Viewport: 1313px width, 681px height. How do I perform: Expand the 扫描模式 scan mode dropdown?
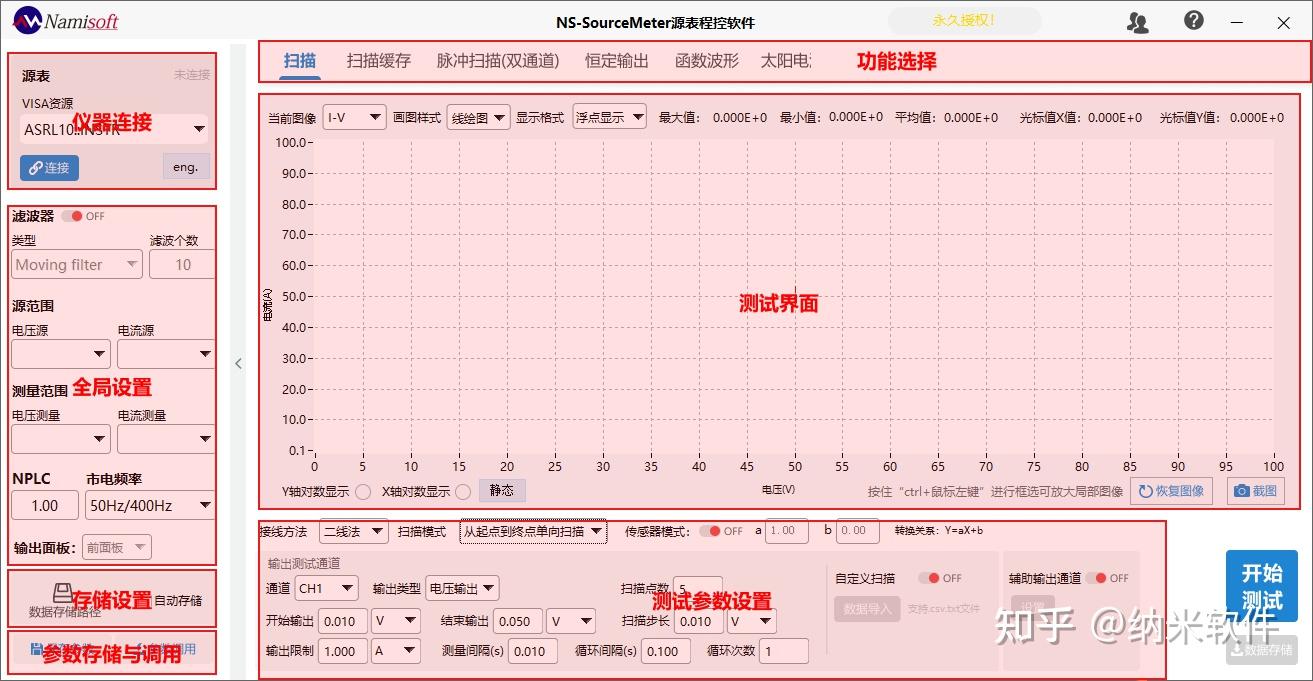[533, 531]
